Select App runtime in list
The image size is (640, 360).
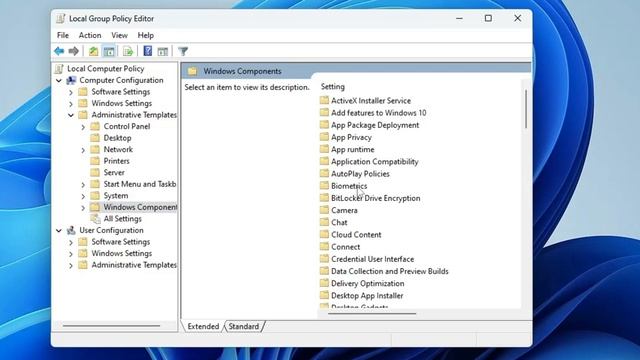(x=353, y=149)
